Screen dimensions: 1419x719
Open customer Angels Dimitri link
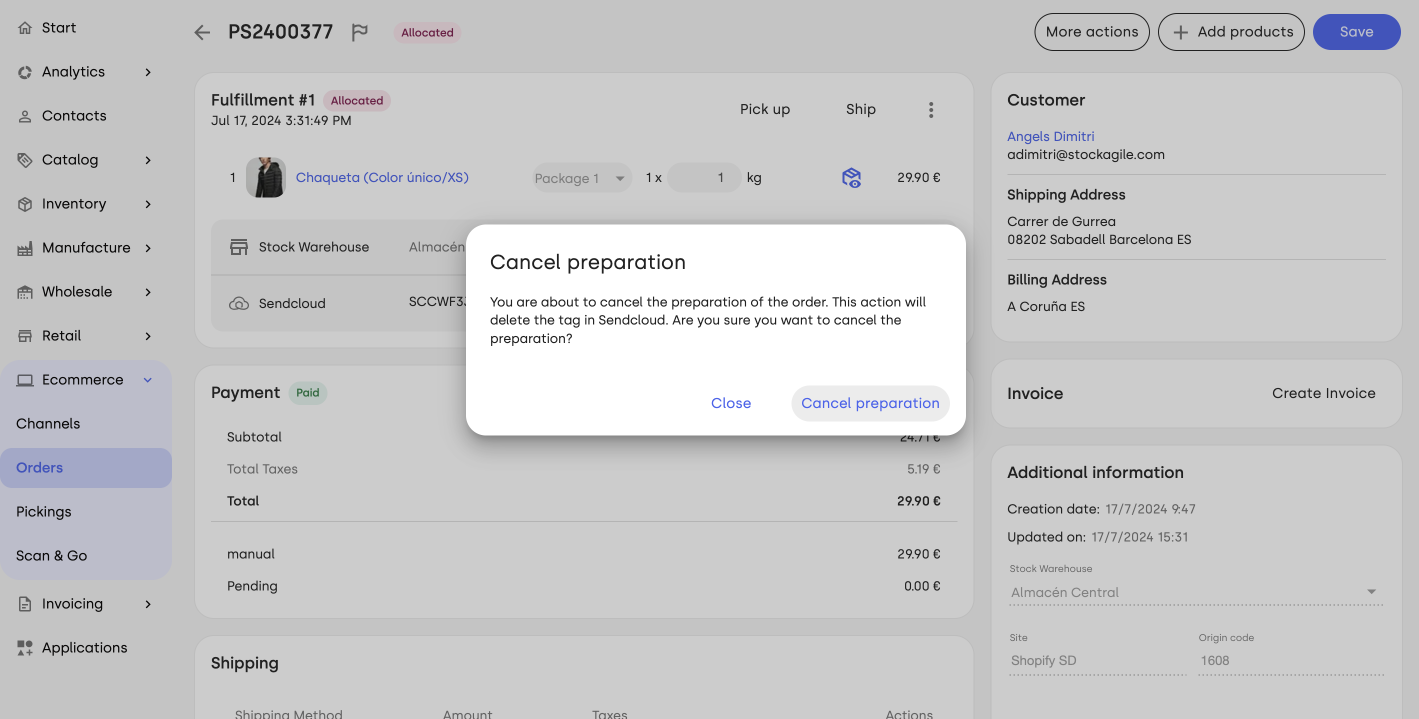pyautogui.click(x=1051, y=137)
